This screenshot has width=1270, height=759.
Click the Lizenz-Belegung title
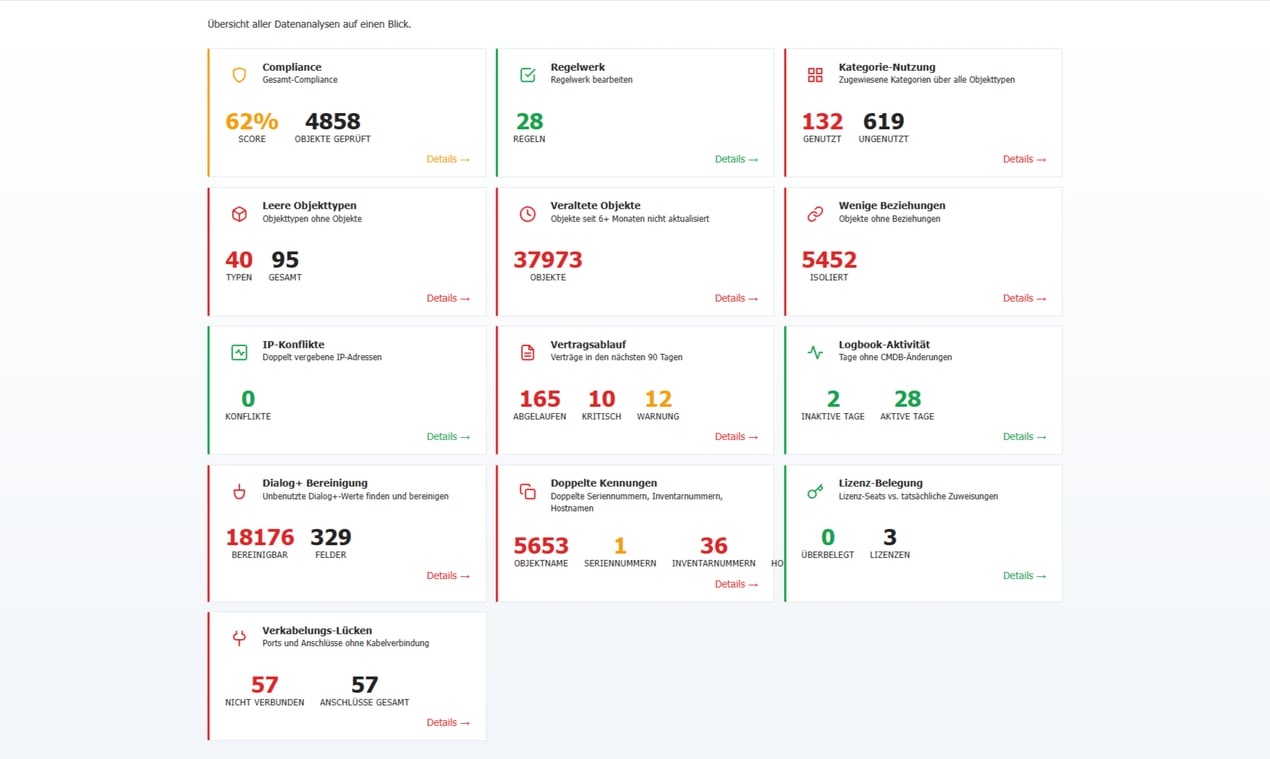pos(881,483)
